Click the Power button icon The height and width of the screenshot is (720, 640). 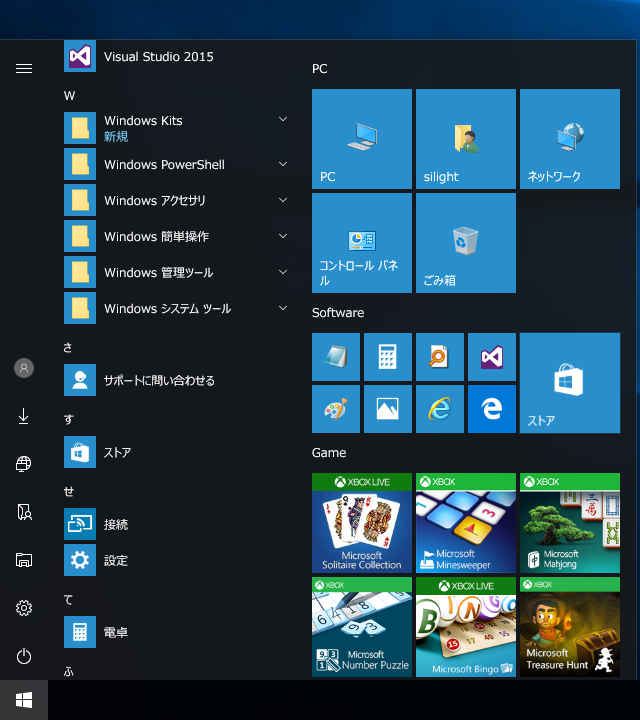click(x=24, y=656)
